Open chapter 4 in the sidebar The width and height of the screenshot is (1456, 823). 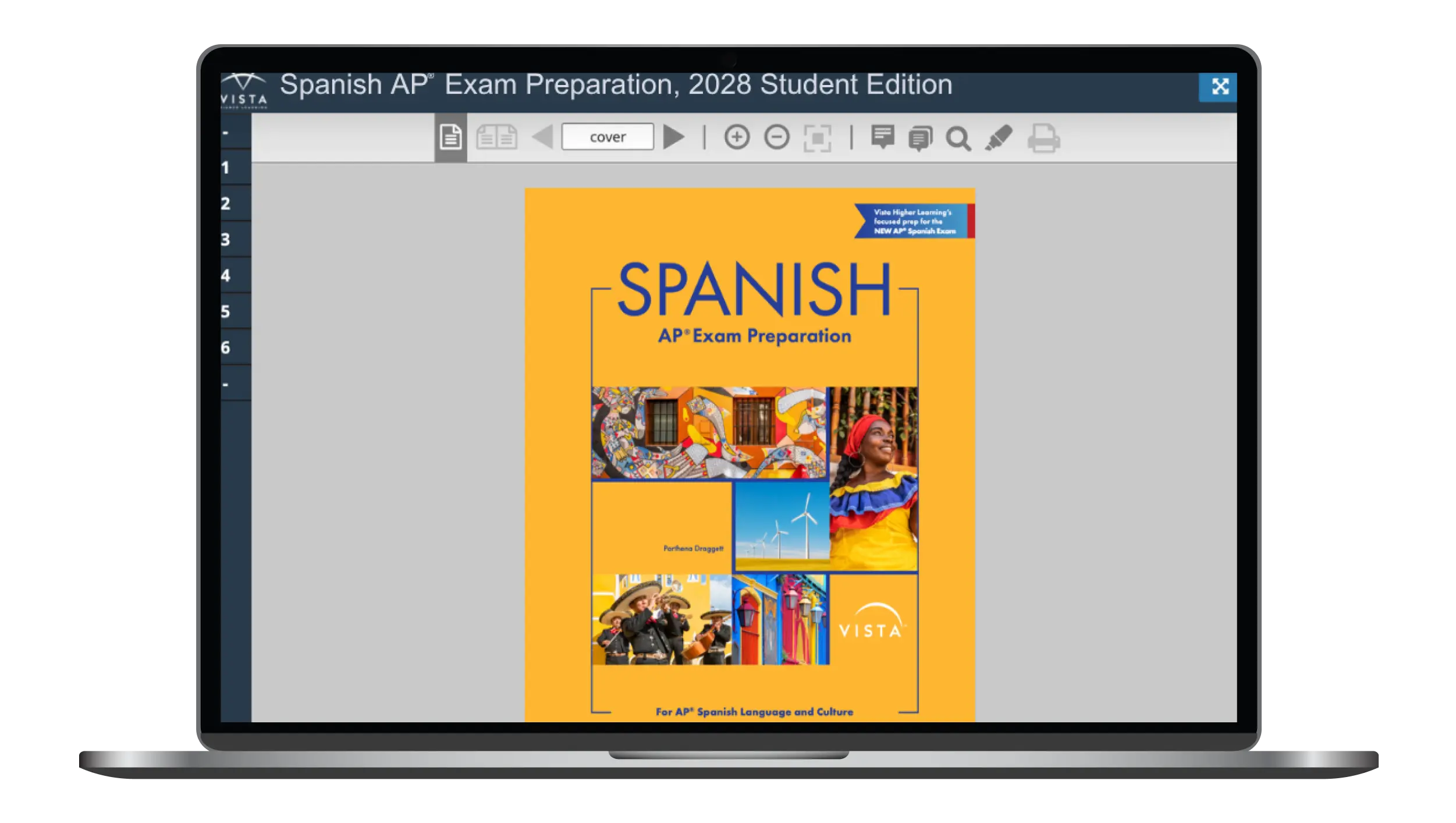click(x=236, y=275)
